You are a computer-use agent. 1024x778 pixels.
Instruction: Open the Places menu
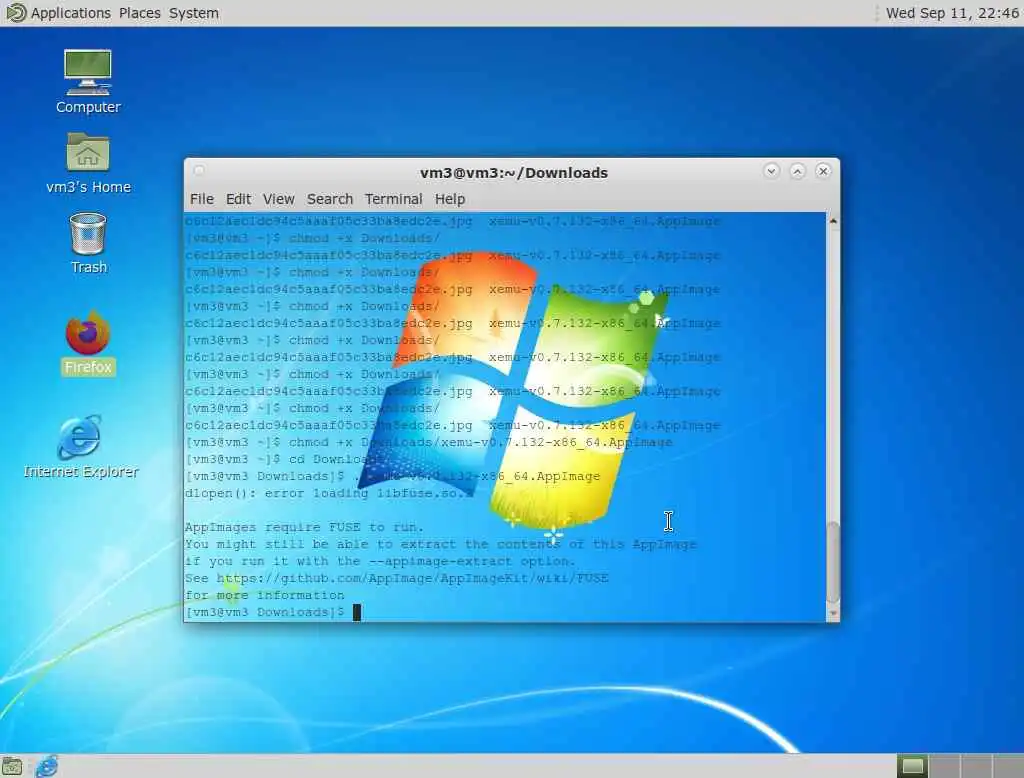[140, 13]
